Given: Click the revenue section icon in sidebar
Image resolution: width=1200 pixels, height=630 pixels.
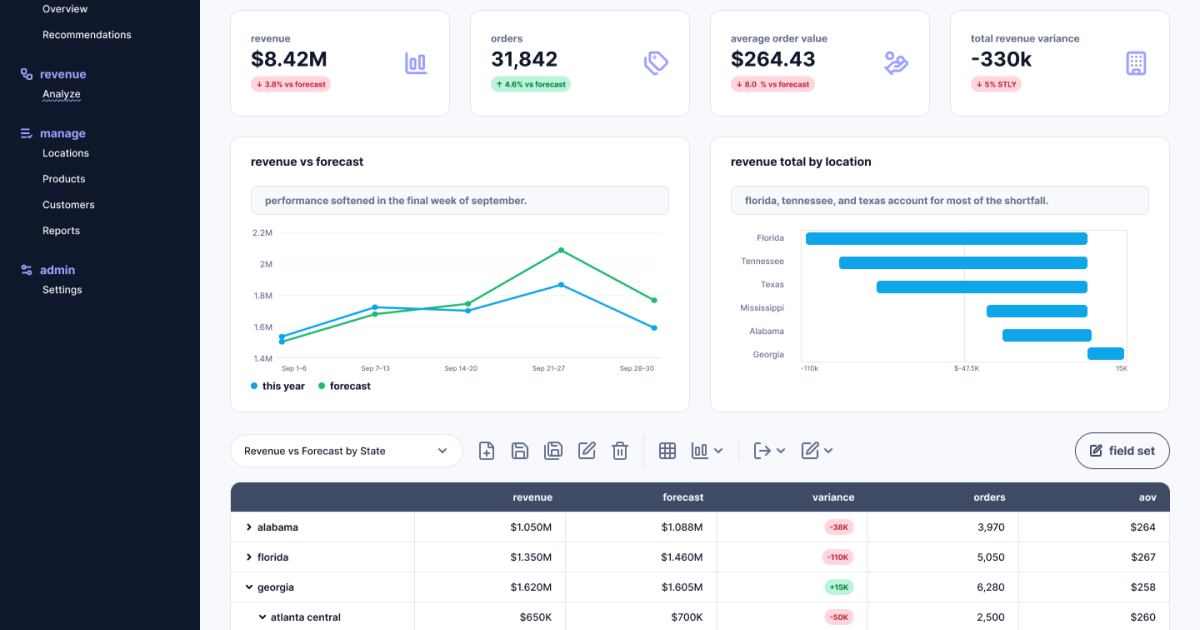Looking at the screenshot, I should pyautogui.click(x=27, y=74).
